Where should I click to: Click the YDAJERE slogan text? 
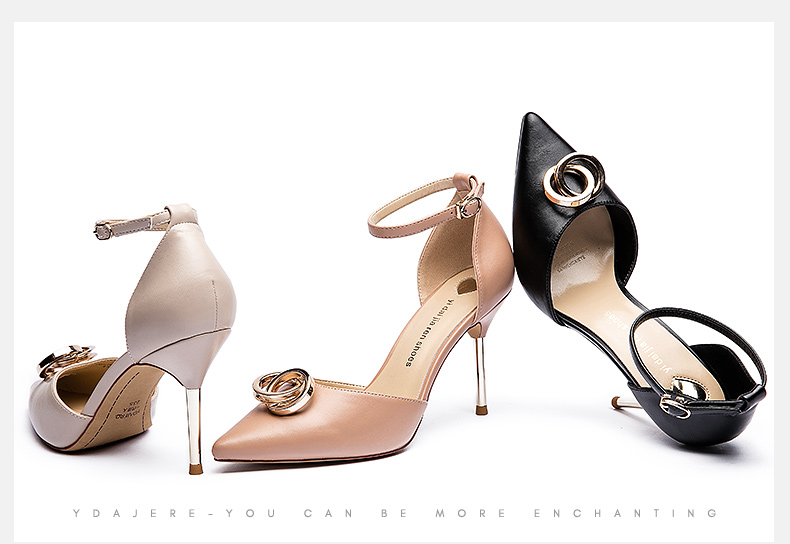coord(395,513)
